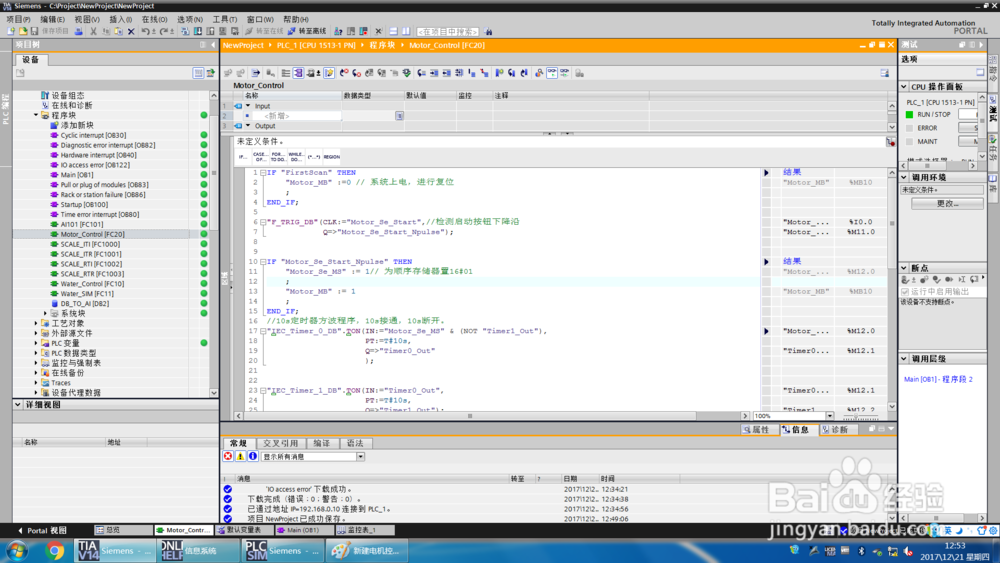Collapse the 调用环境 section

tap(904, 177)
